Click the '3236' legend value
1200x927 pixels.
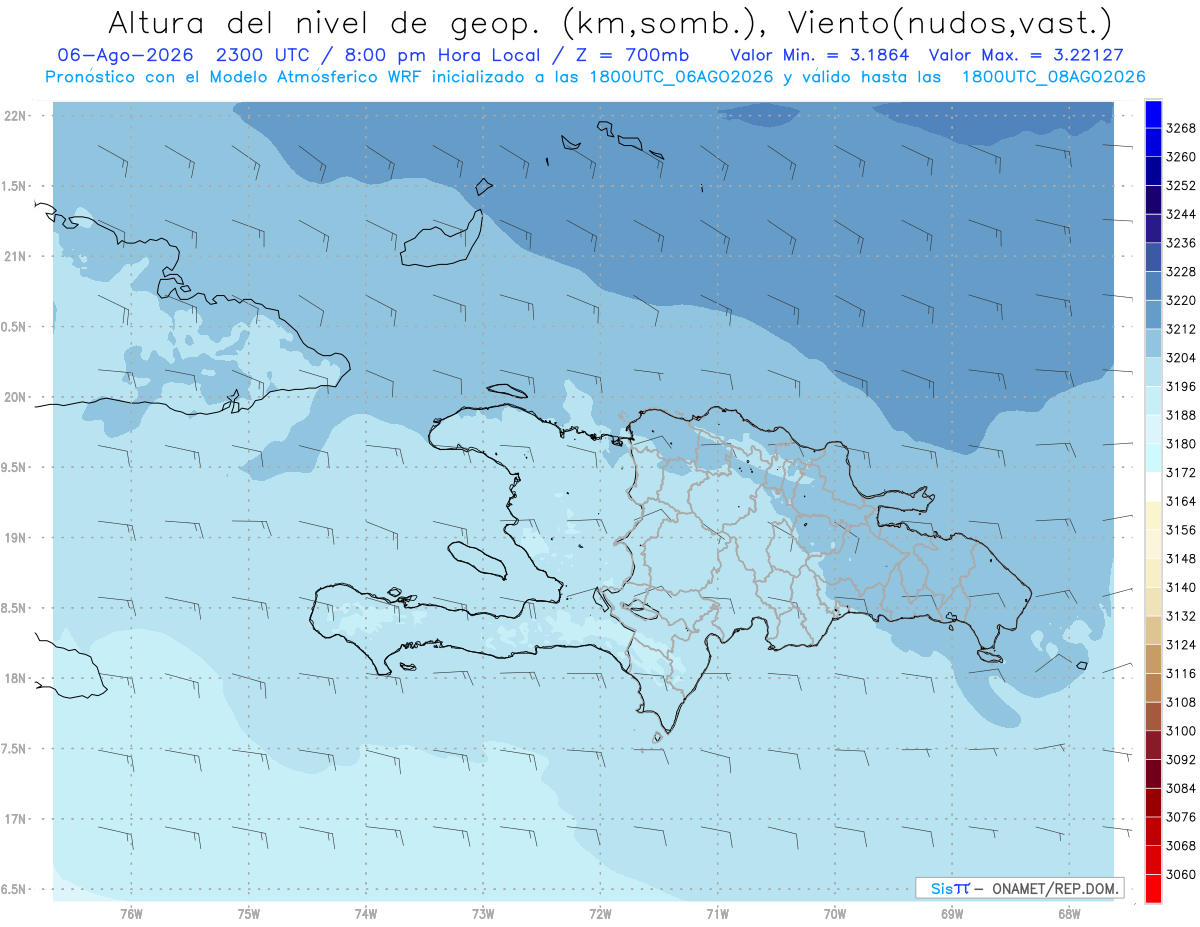[1181, 243]
